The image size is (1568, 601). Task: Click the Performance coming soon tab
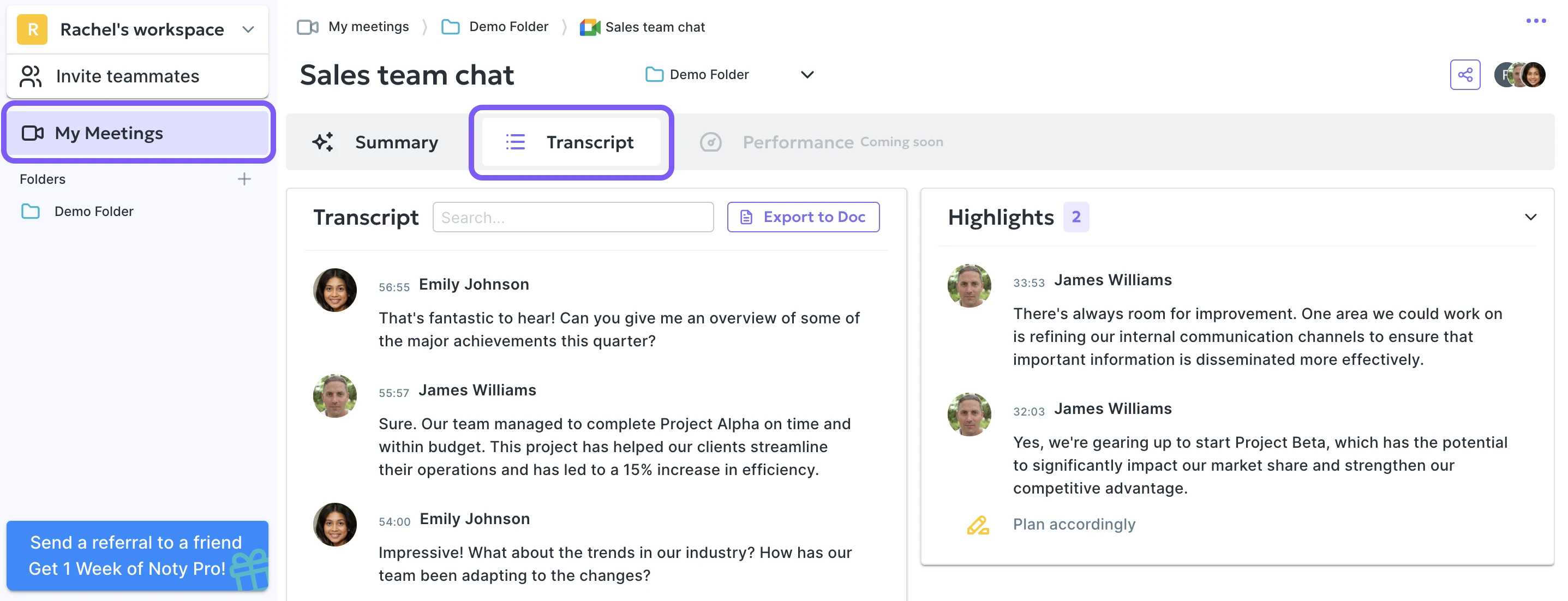click(821, 142)
